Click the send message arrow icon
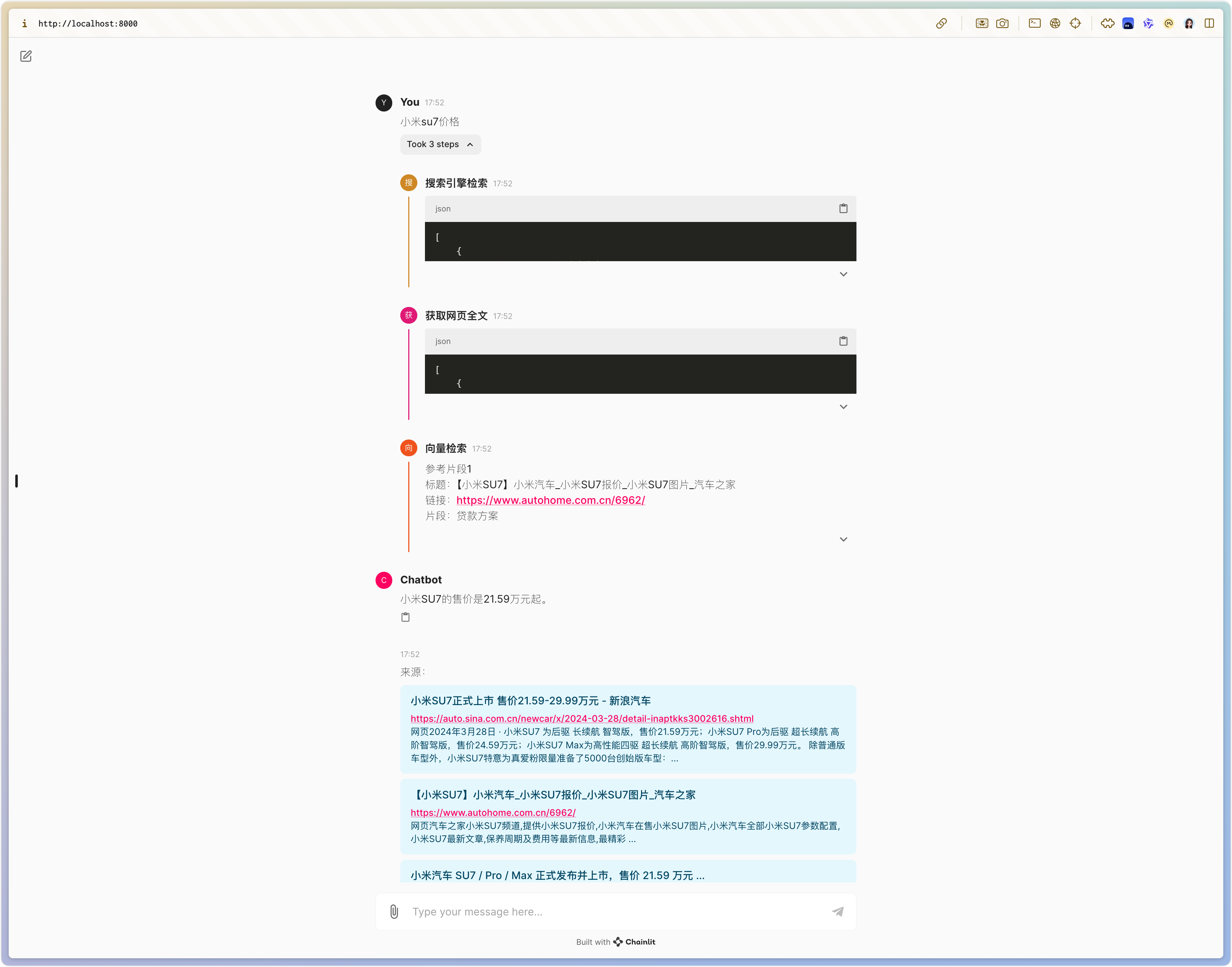This screenshot has width=1232, height=967. (838, 911)
